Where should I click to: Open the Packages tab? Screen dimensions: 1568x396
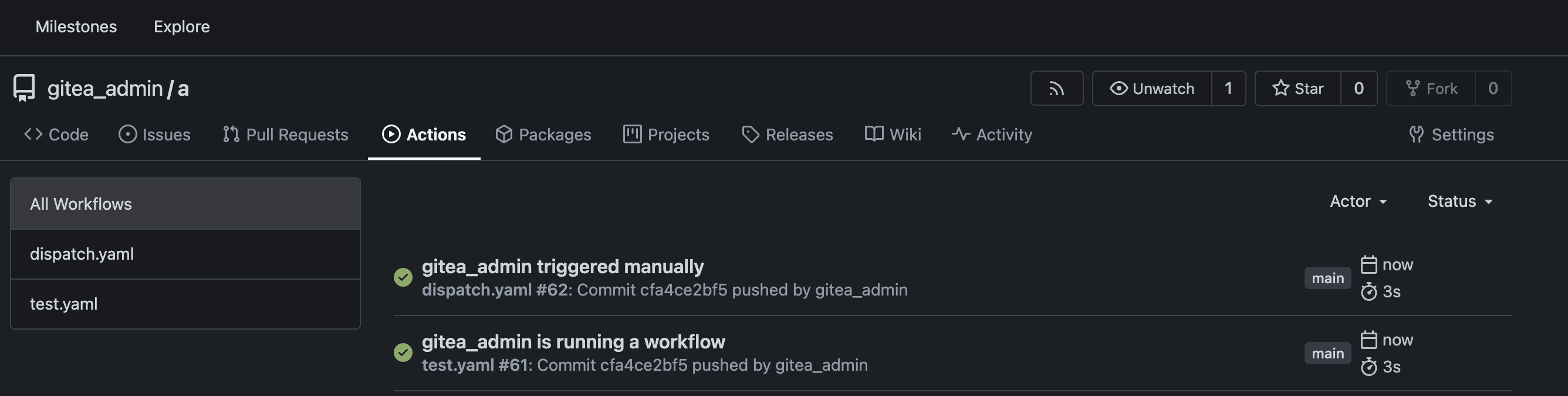pos(543,135)
